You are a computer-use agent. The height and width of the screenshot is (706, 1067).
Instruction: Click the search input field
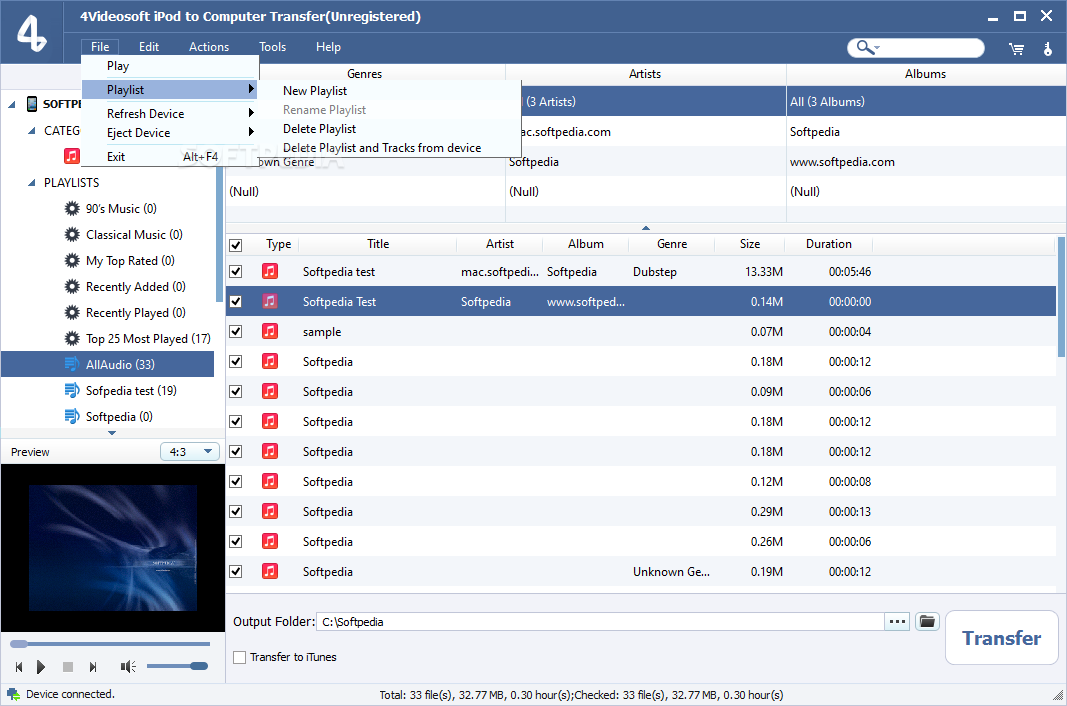pyautogui.click(x=931, y=48)
